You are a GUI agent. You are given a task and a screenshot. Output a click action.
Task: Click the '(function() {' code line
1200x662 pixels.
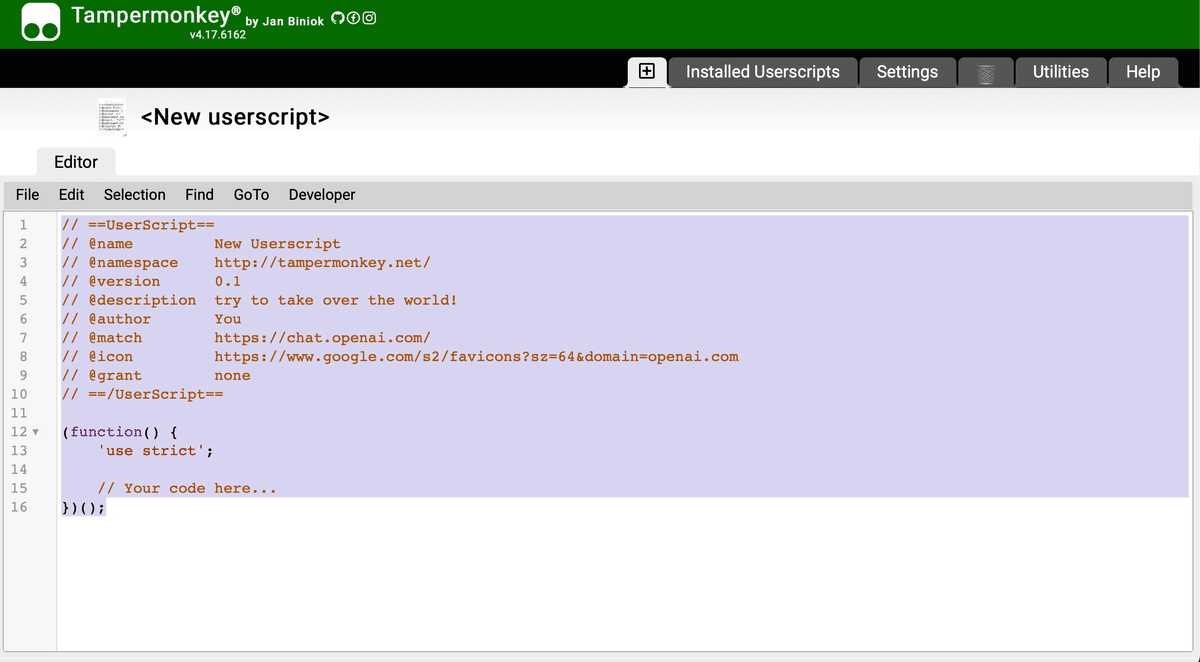point(119,432)
